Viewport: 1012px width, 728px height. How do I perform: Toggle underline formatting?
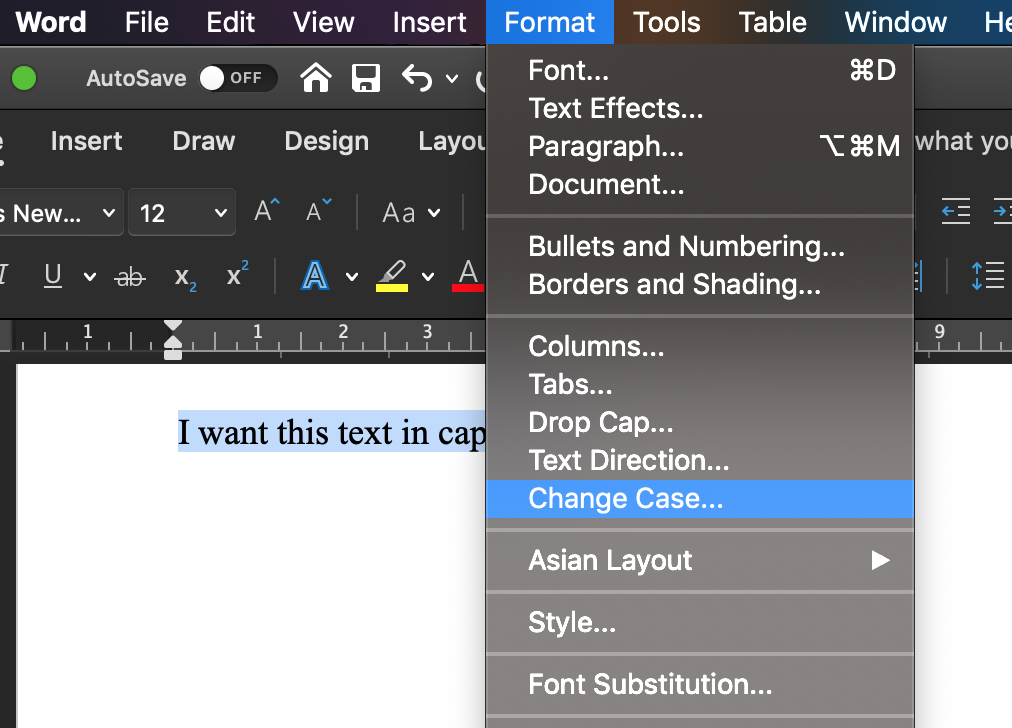coord(51,276)
